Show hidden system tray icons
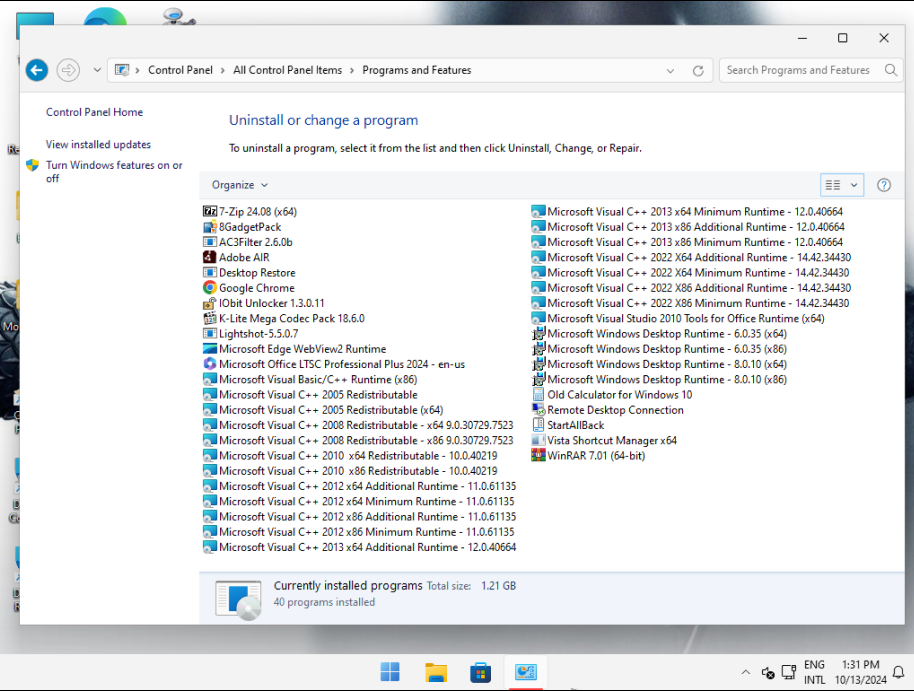Screen dimensions: 914x691 [746, 672]
